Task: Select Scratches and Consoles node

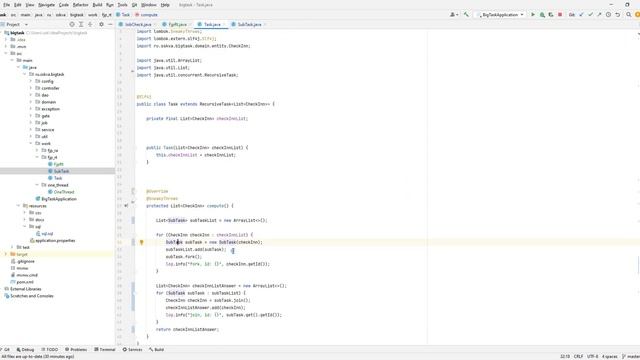Action: click(31, 296)
